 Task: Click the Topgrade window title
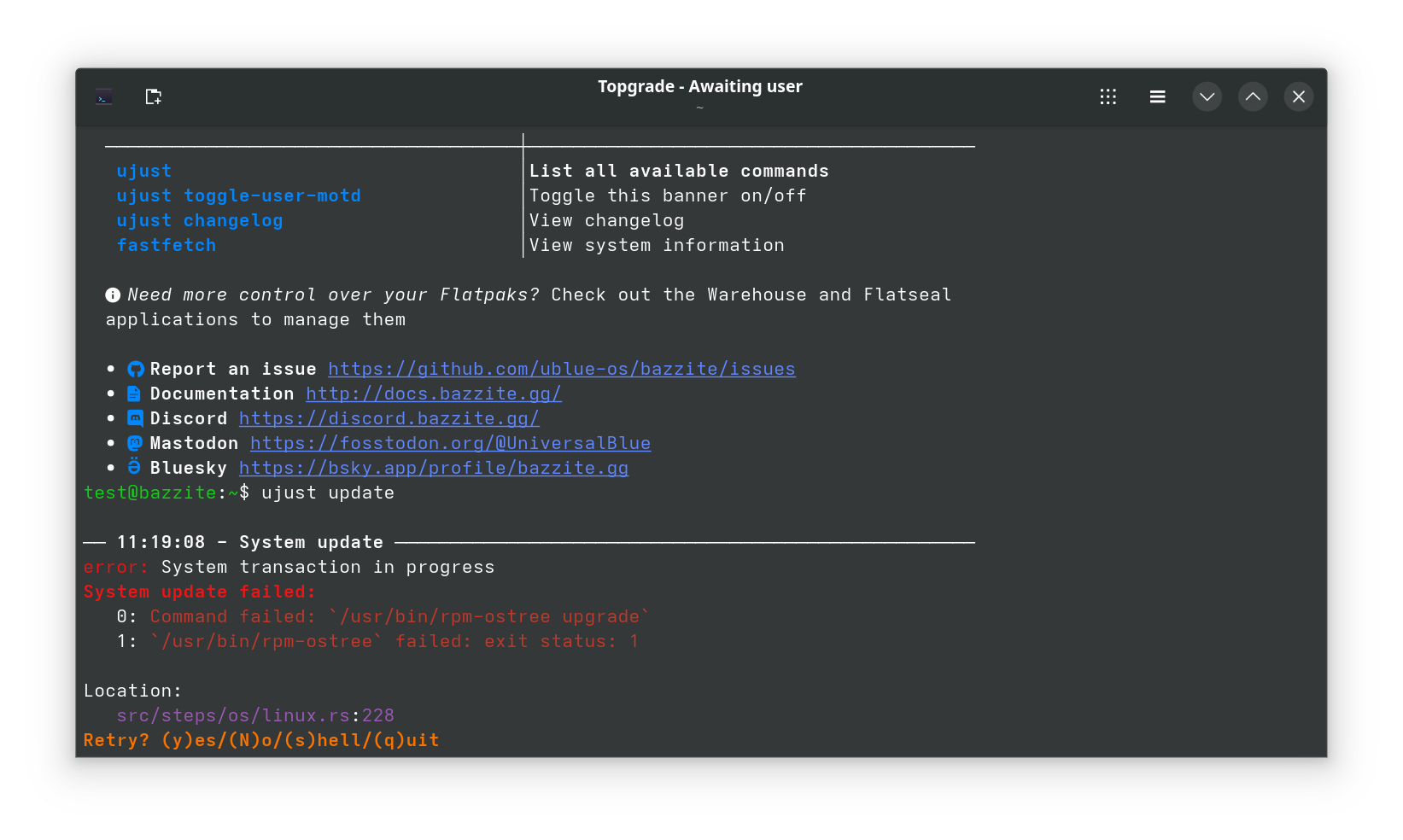point(699,85)
